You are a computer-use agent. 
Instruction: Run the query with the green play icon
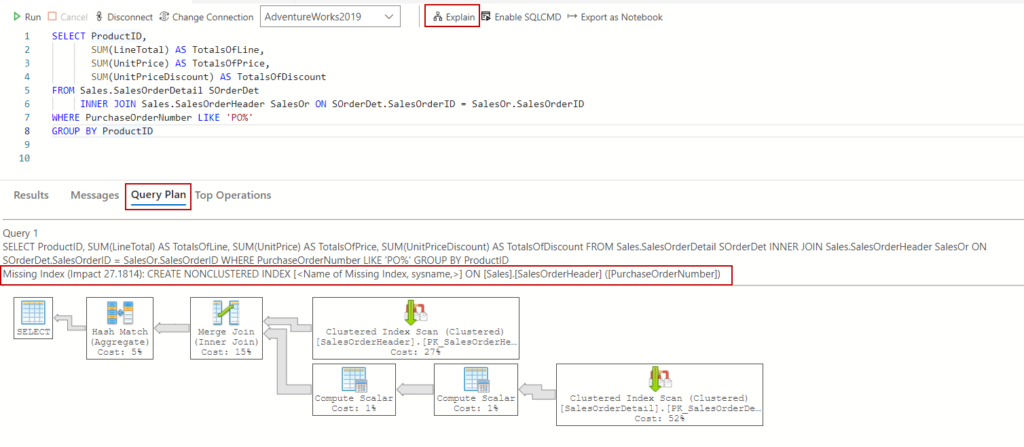(17, 17)
